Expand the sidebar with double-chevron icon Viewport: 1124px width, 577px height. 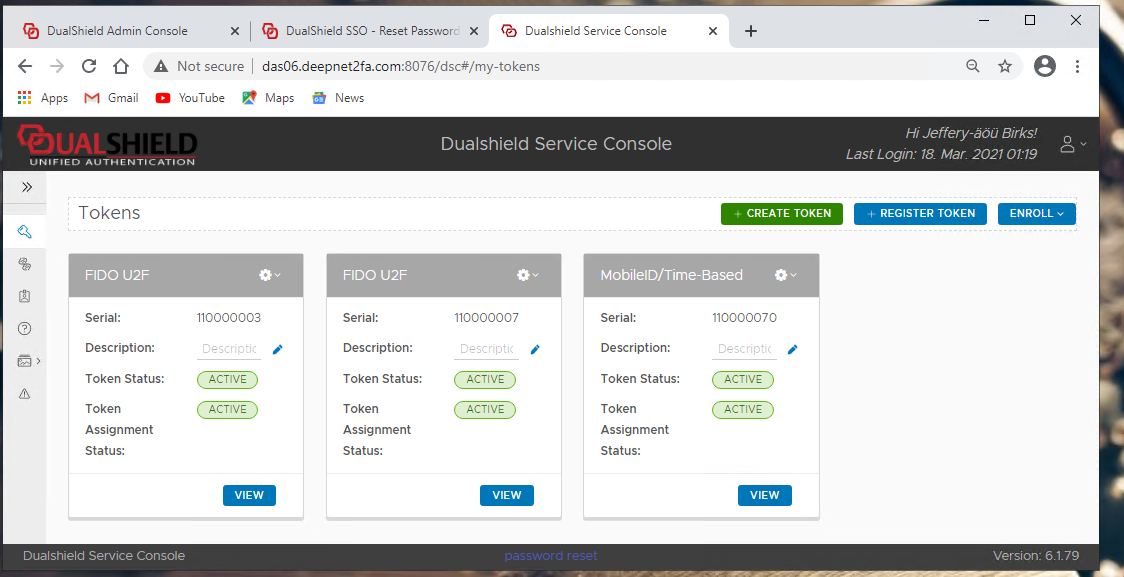click(27, 187)
